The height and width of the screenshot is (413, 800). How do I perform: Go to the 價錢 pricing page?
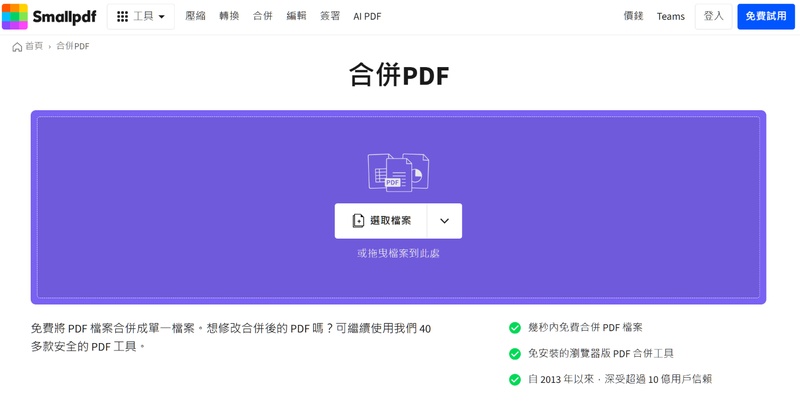coord(633,16)
